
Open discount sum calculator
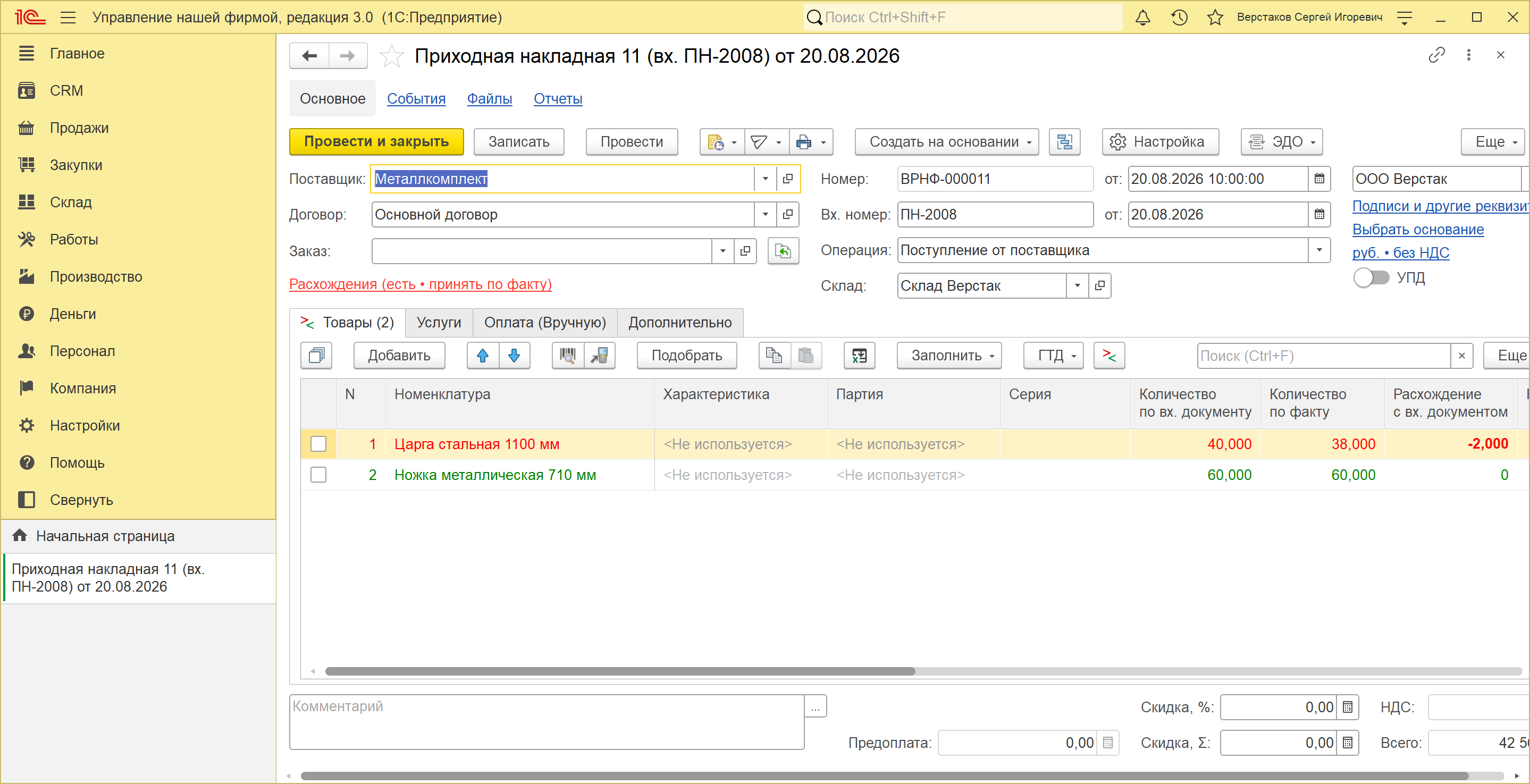(1348, 743)
